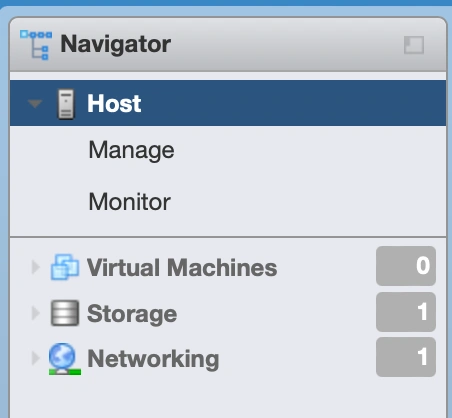Click the Virtual Machines icon
This screenshot has height=418, width=452.
tap(65, 267)
